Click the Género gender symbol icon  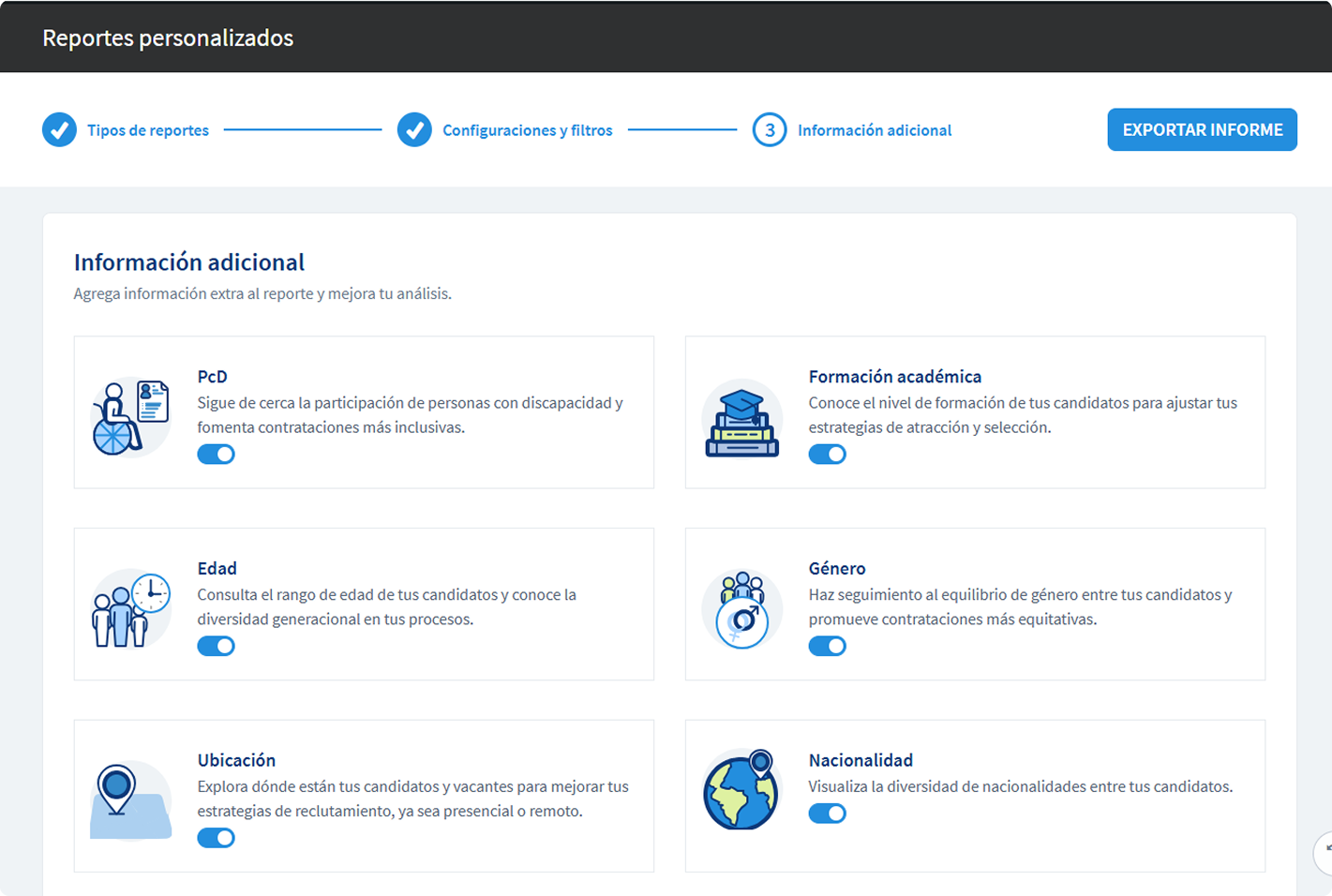(x=741, y=609)
